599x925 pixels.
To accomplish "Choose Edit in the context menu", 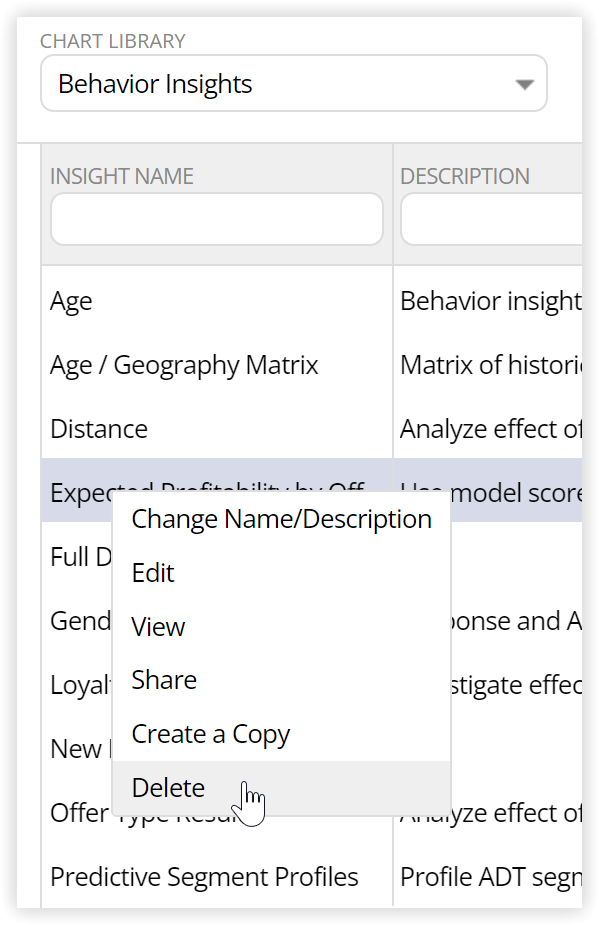I will tap(282, 573).
